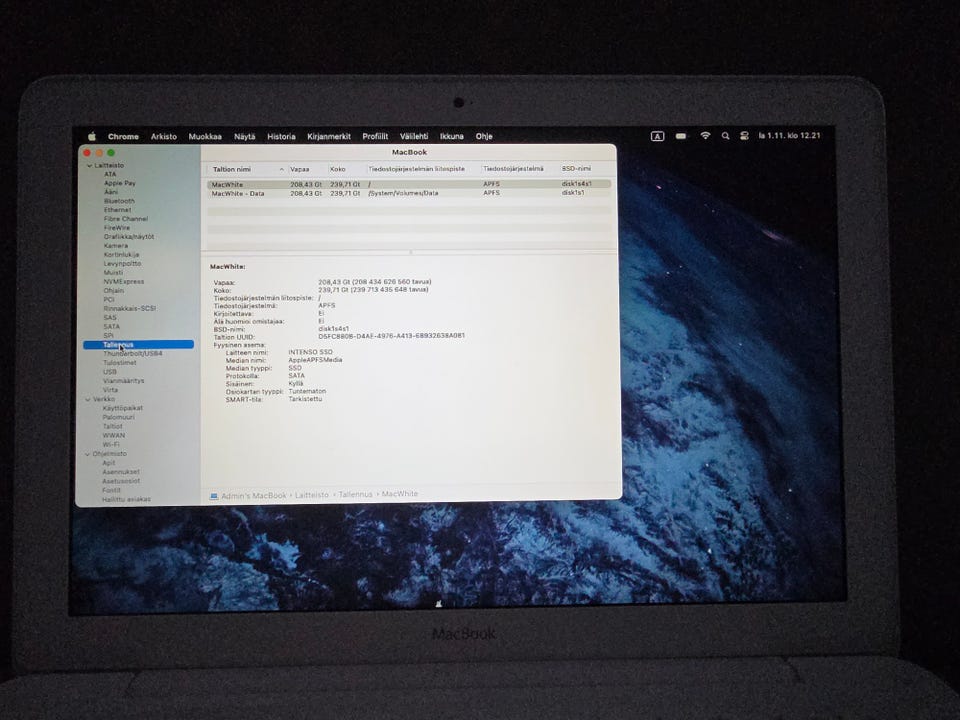Select SAS in the sidebar
This screenshot has width=960, height=720.
pos(110,318)
